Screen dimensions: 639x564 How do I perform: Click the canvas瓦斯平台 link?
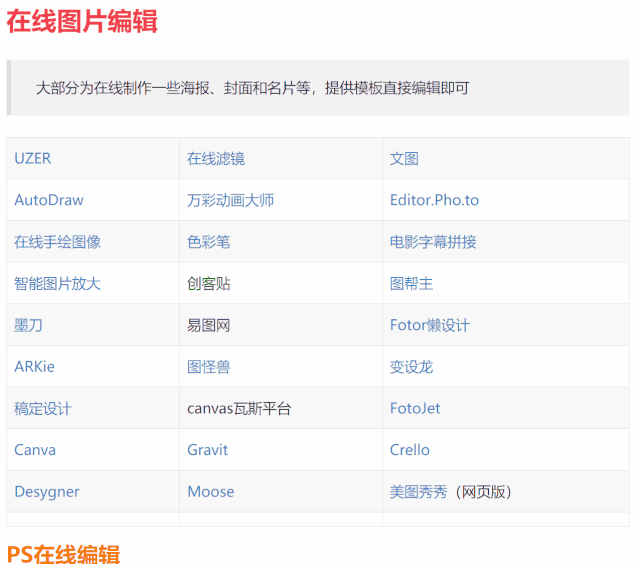[239, 408]
